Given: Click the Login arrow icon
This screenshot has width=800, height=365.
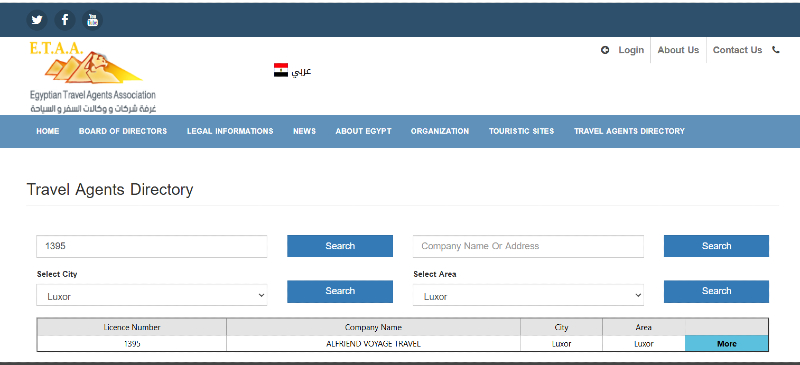Looking at the screenshot, I should coord(605,50).
